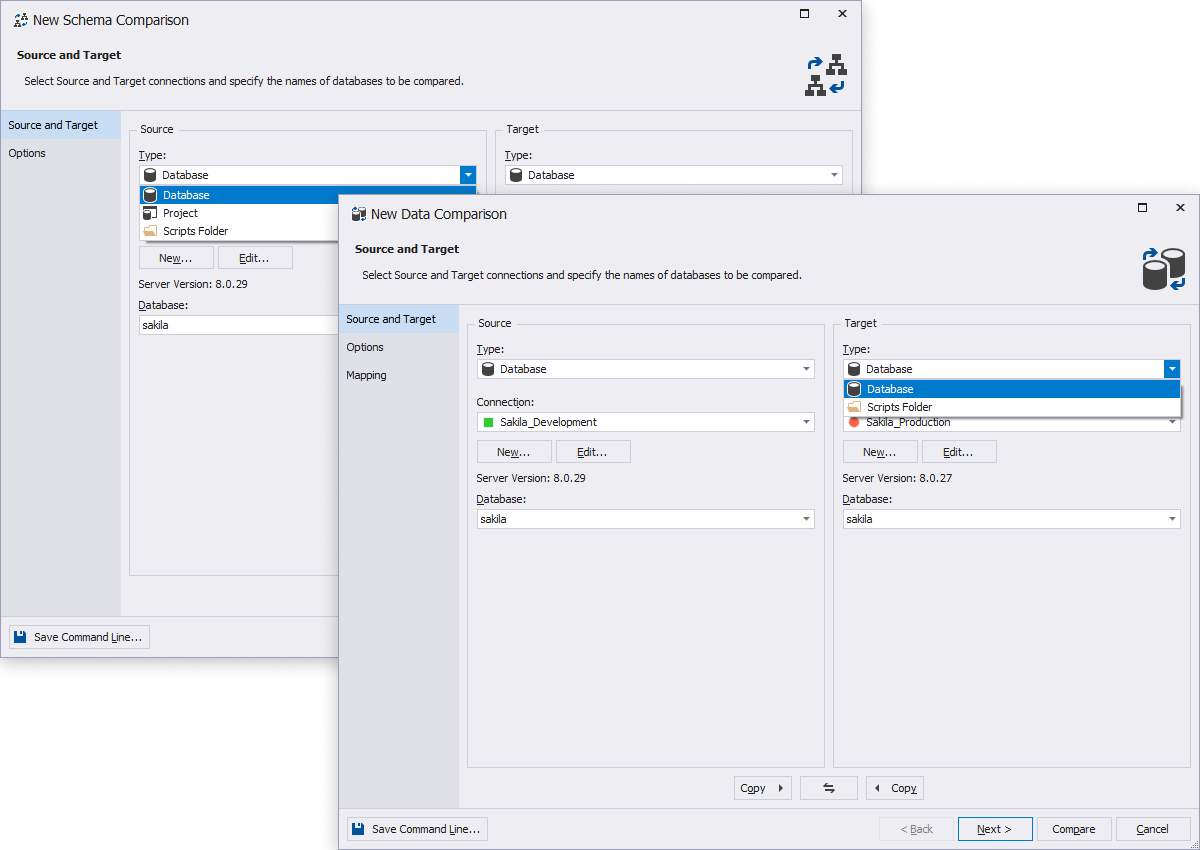This screenshot has height=850, width=1200.
Task: Click the Project icon in Schema Comparison dropdown list
Action: click(150, 213)
